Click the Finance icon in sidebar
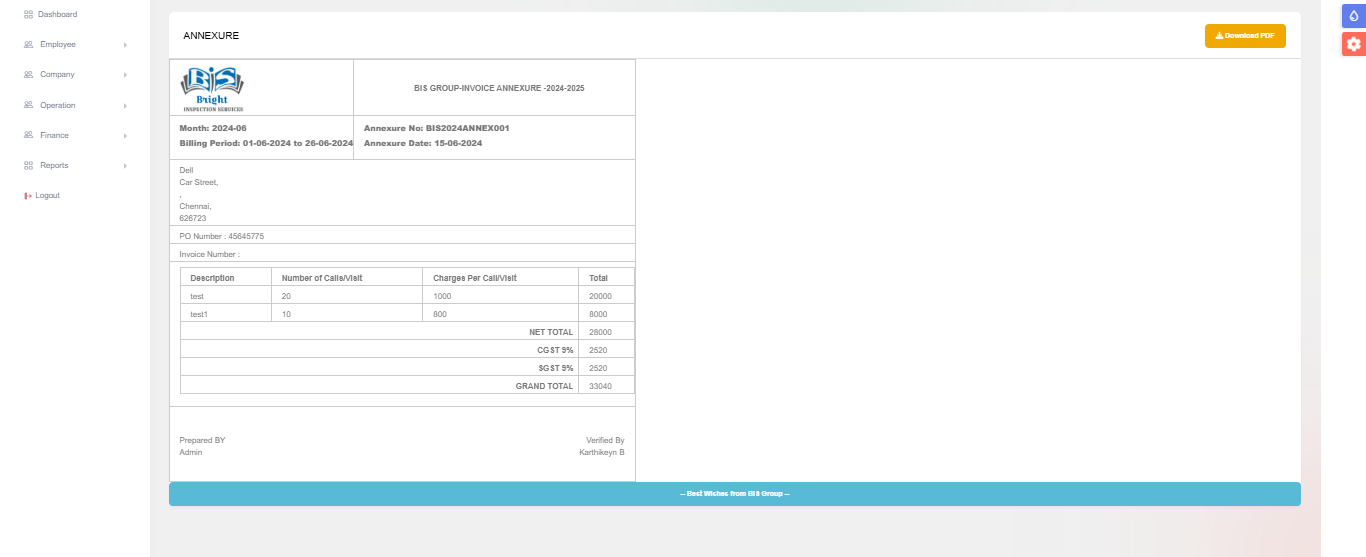The height and width of the screenshot is (557, 1366). point(28,135)
